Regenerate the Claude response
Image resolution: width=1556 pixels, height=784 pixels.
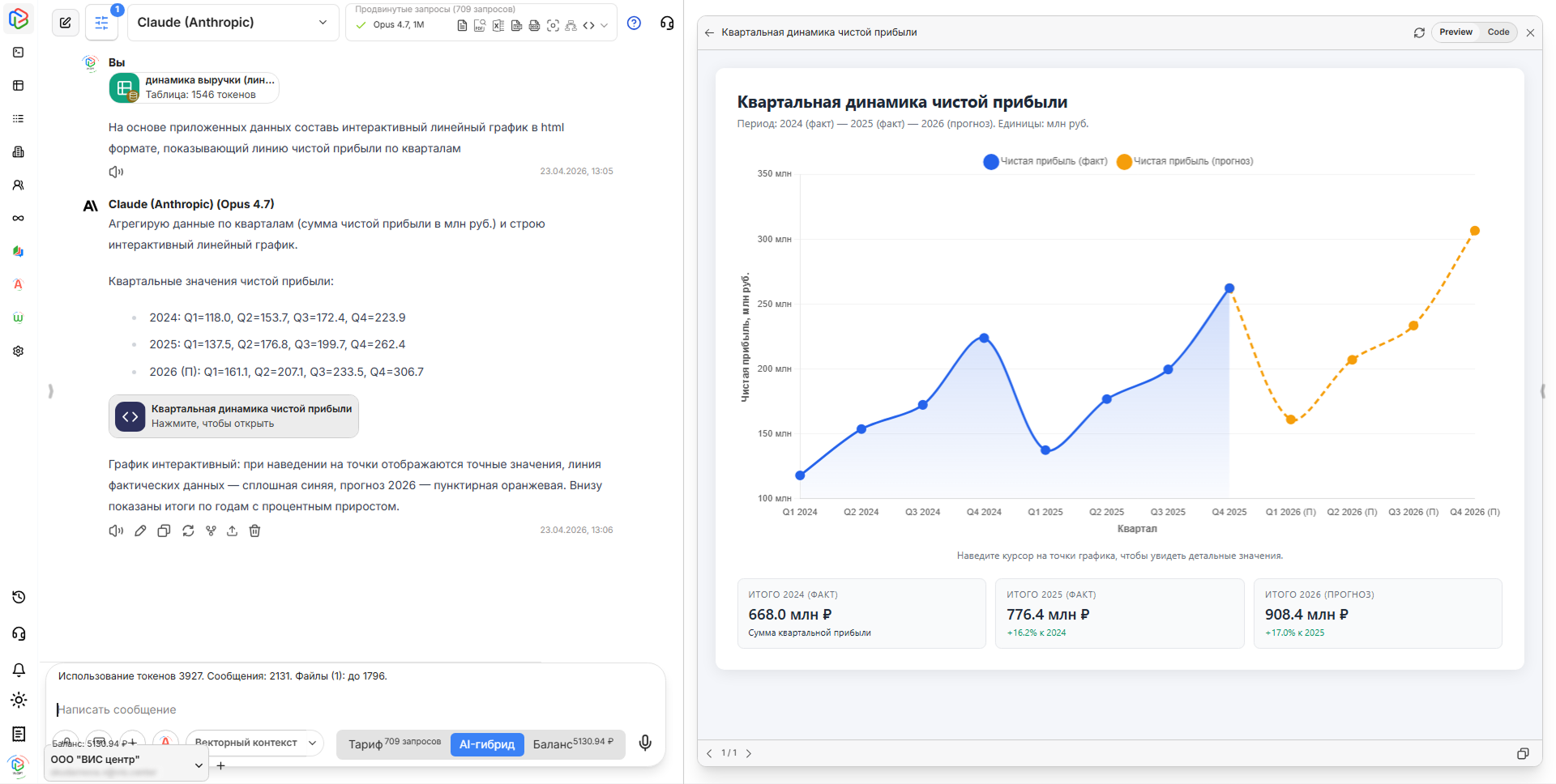point(188,530)
